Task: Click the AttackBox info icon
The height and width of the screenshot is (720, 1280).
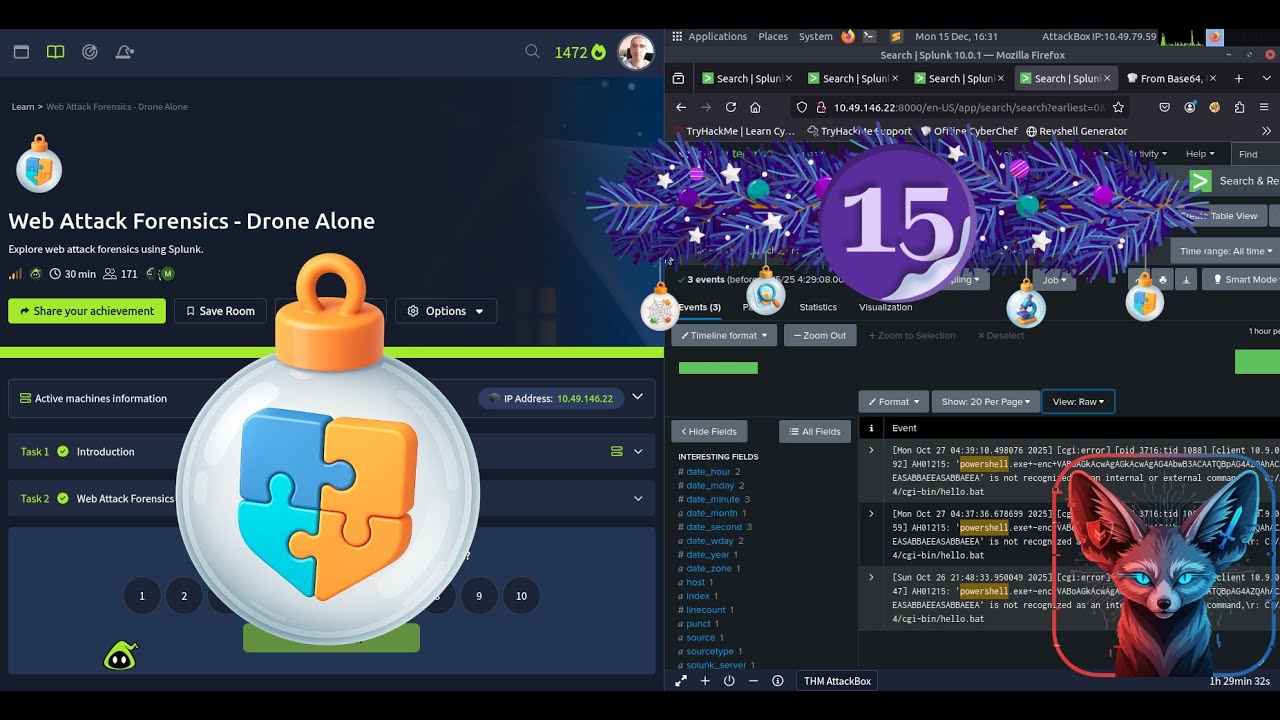Action: click(777, 681)
